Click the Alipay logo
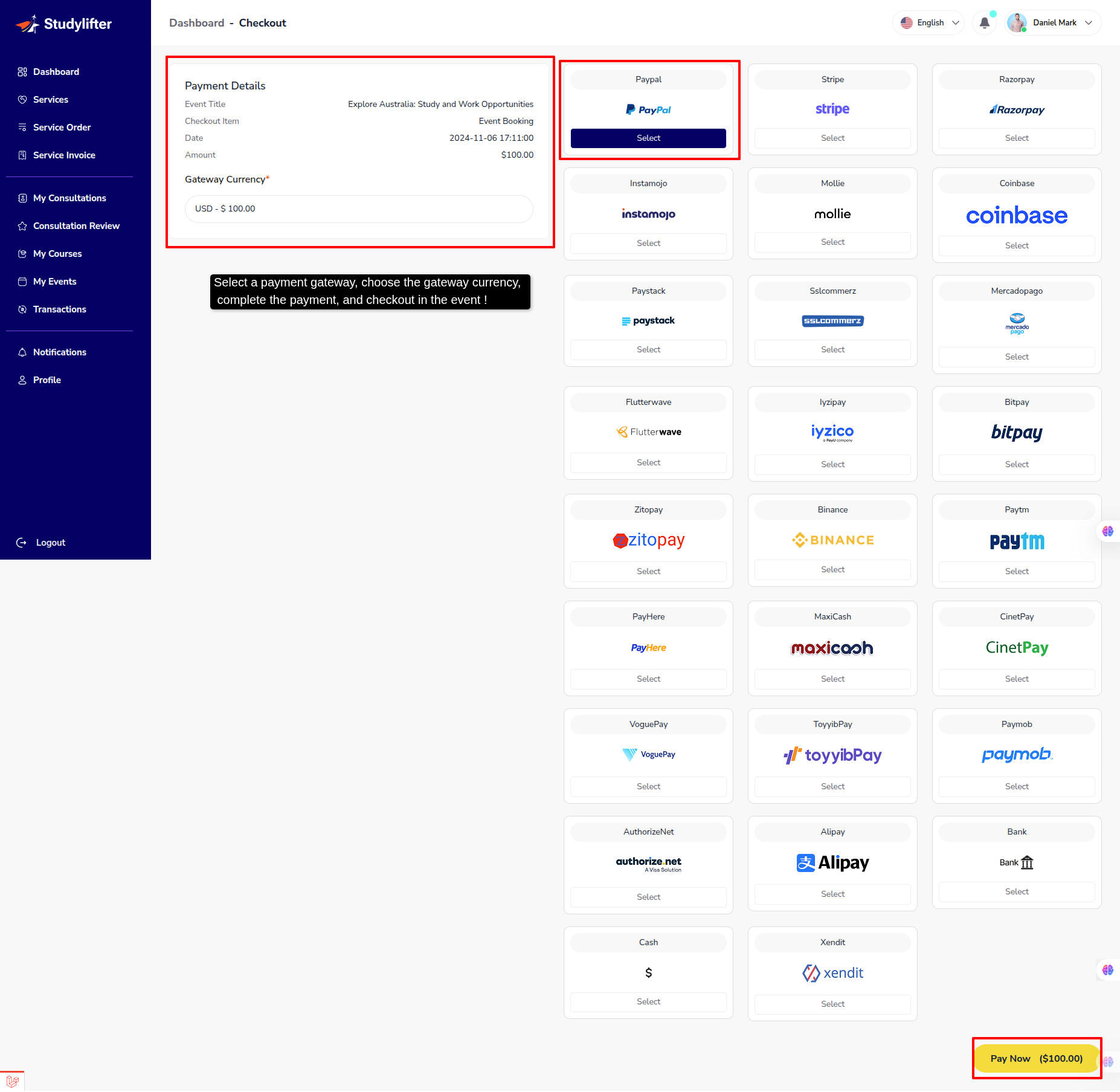This screenshot has height=1092, width=1120. [x=832, y=863]
